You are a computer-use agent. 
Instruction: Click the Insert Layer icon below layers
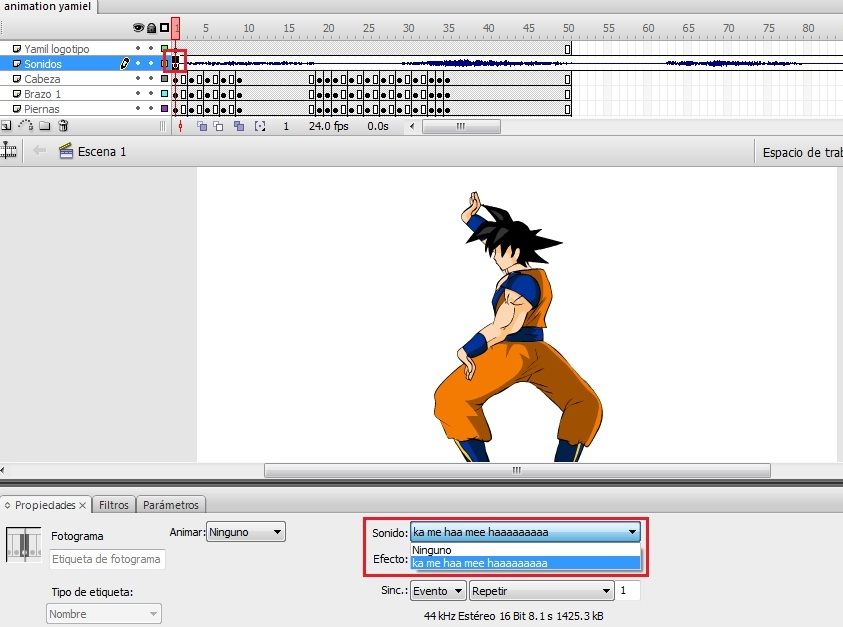(x=6, y=127)
